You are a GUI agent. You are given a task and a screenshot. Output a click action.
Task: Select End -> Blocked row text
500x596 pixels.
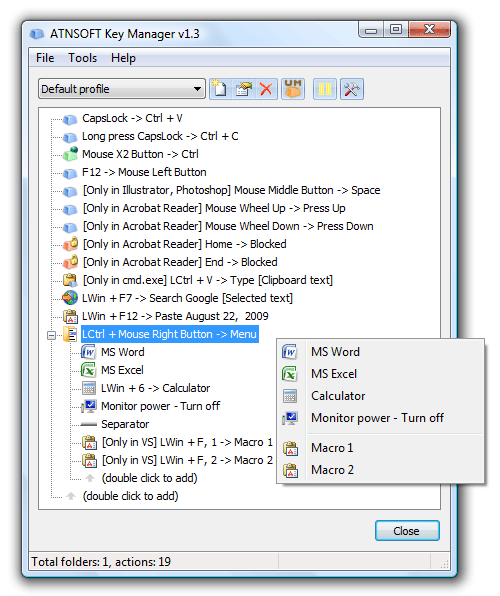(x=180, y=262)
